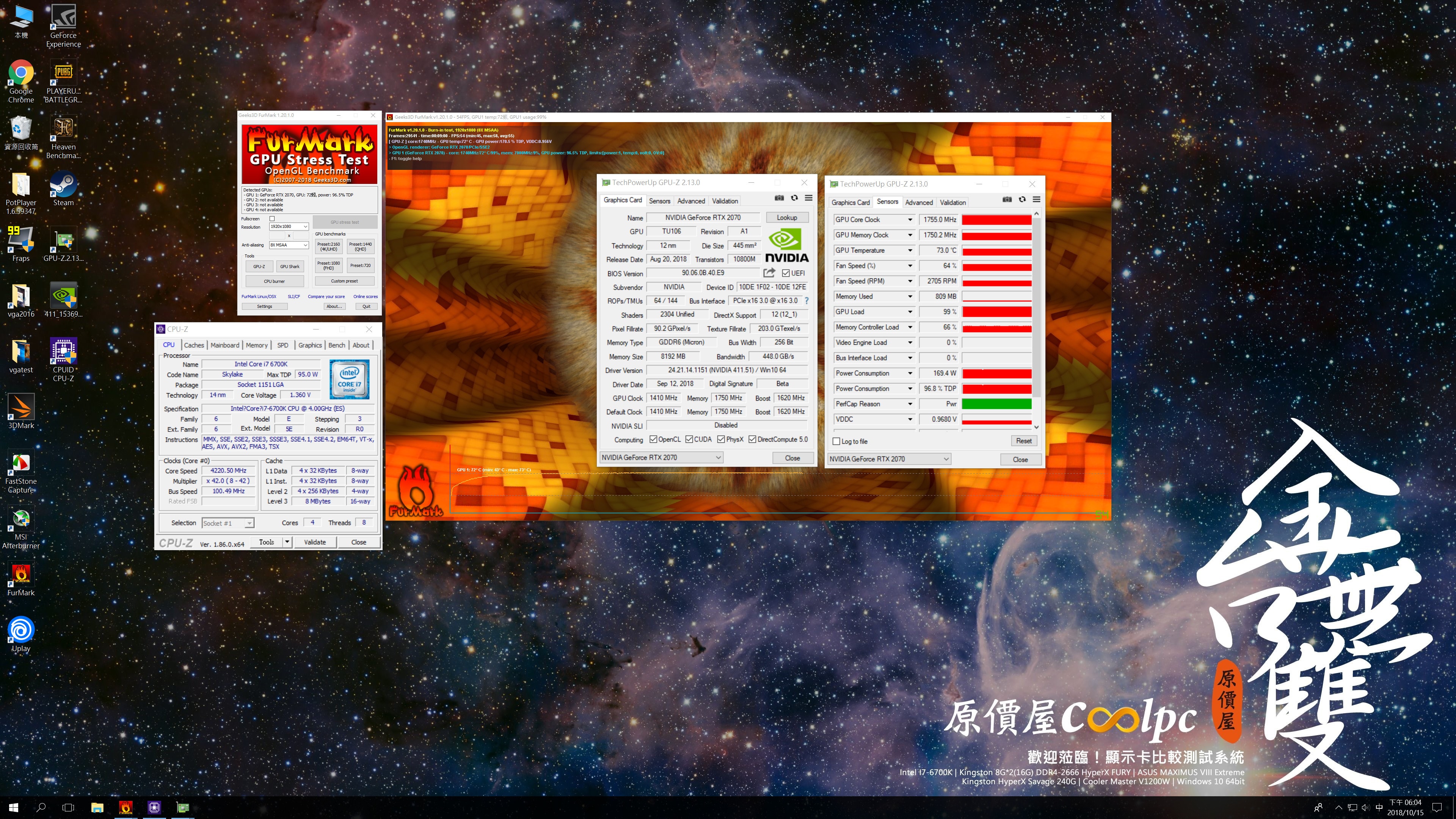Viewport: 1456px width, 819px height.
Task: Open the GPU selector dropdown in GPU-Z Graphics Card window
Action: tap(661, 457)
